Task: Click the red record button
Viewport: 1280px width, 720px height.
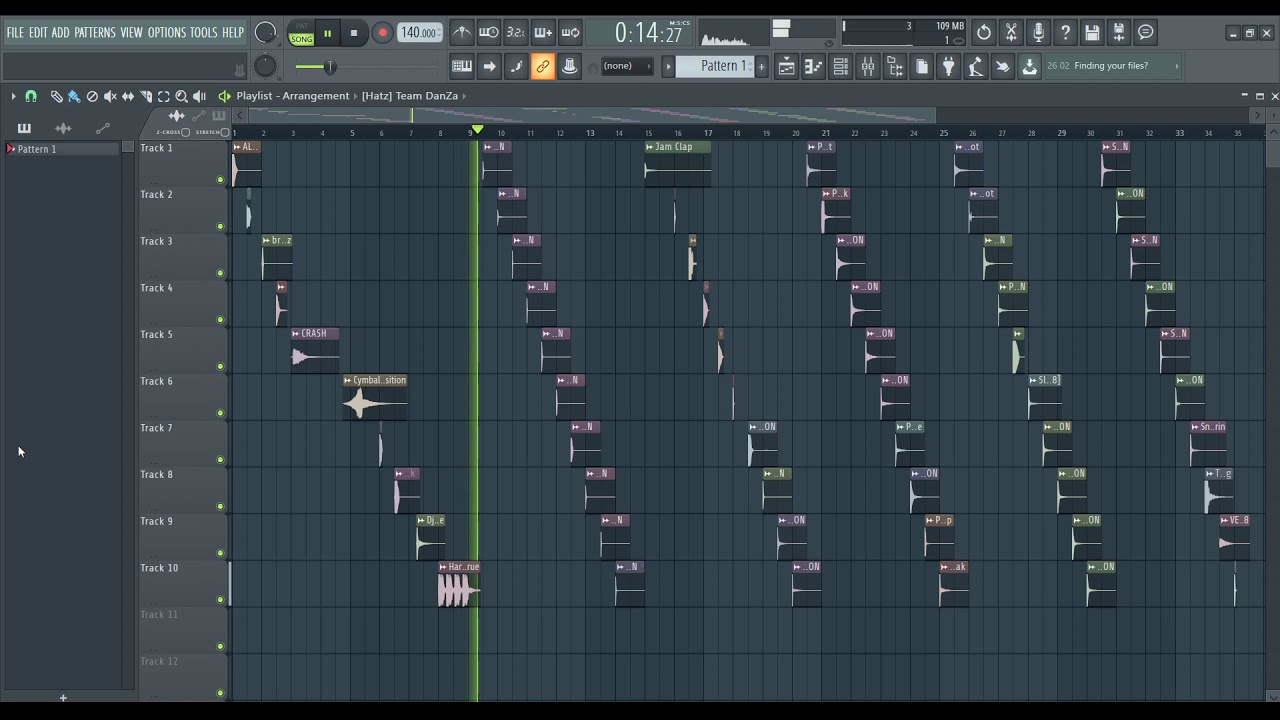Action: (382, 34)
